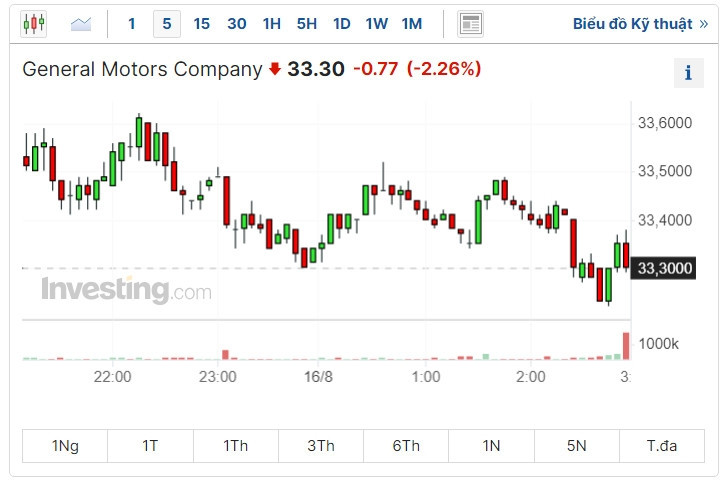Click the (-2.26%) percent change
Screen dimensions: 725x481
(x=444, y=69)
